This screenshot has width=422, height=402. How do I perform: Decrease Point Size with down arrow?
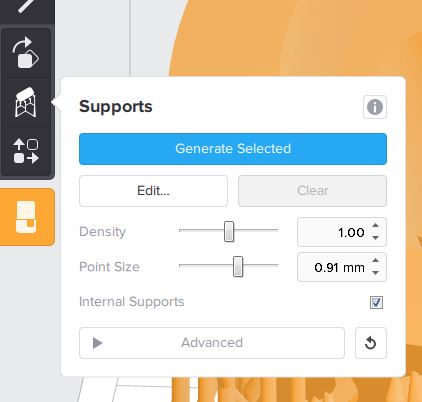pos(376,273)
